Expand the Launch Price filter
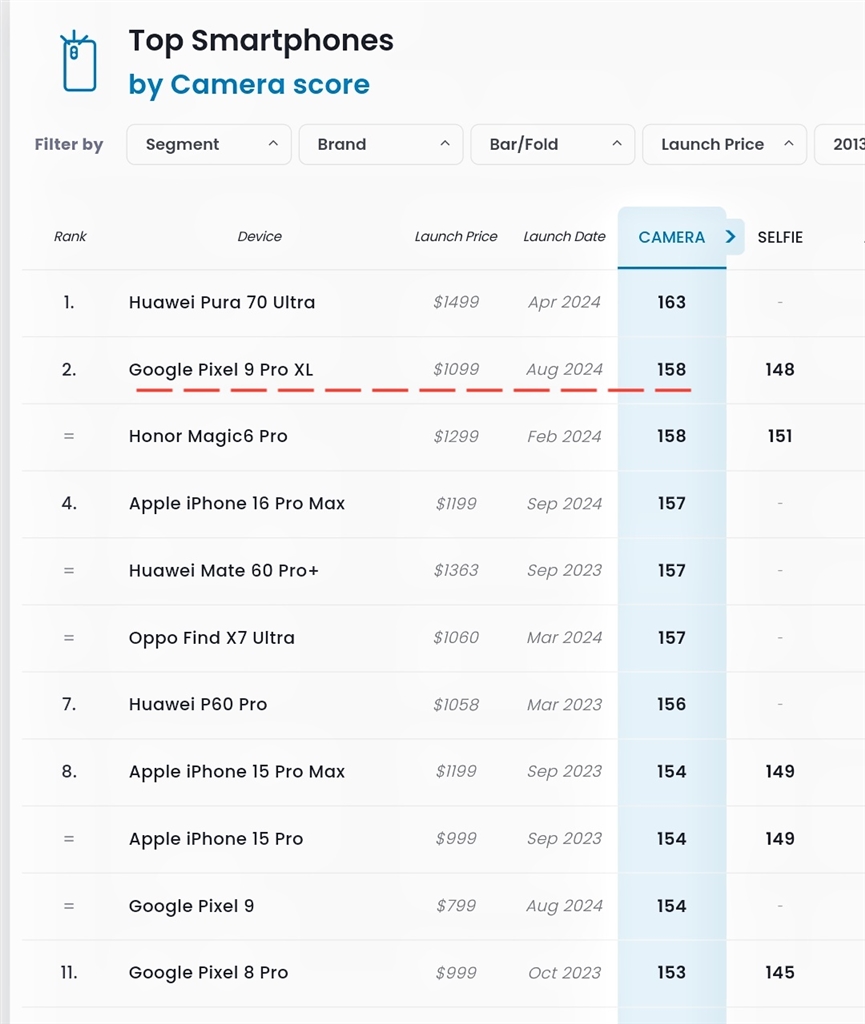The height and width of the screenshot is (1024, 865). (725, 144)
